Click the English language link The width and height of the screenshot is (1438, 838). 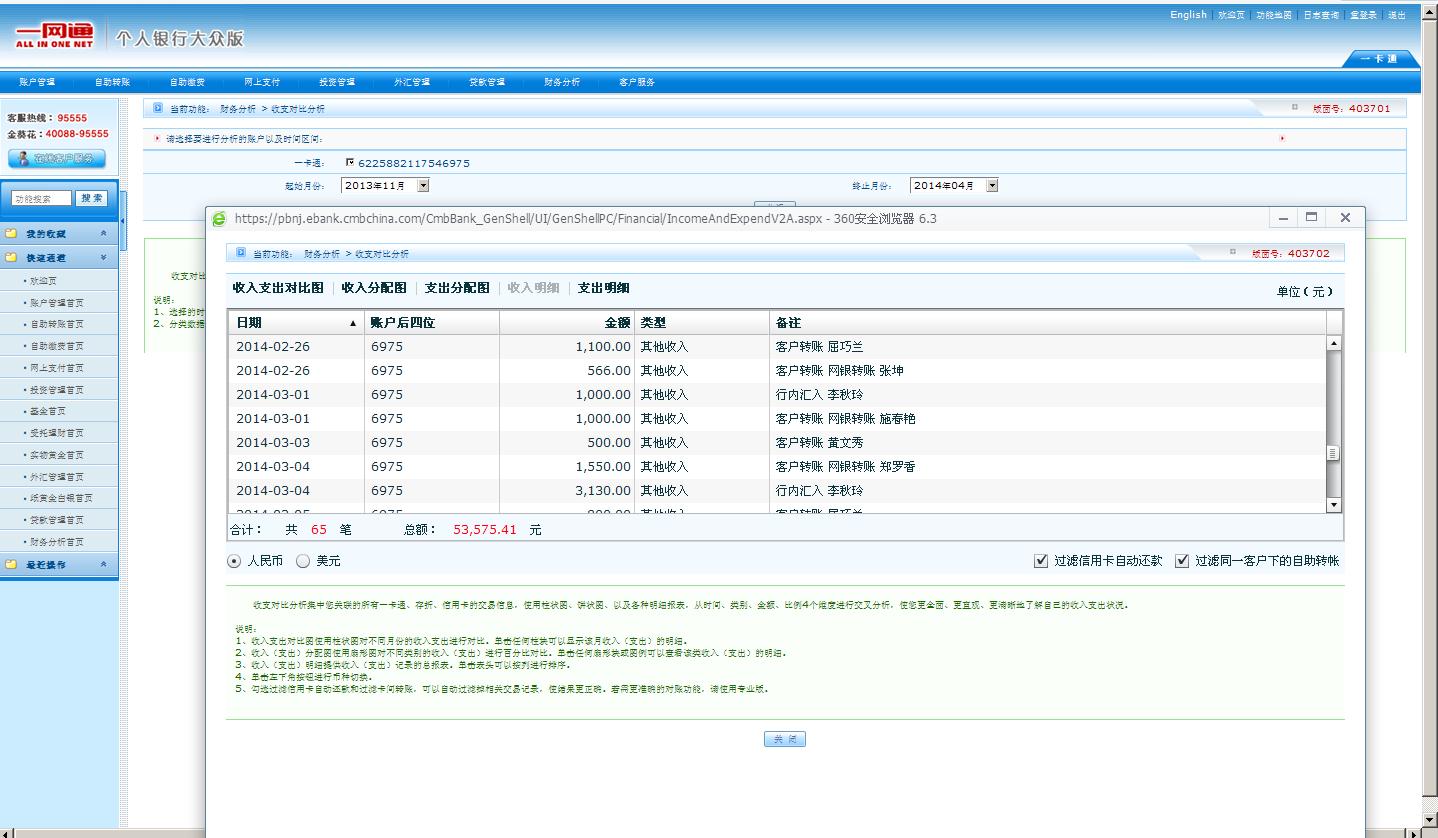(x=1188, y=15)
